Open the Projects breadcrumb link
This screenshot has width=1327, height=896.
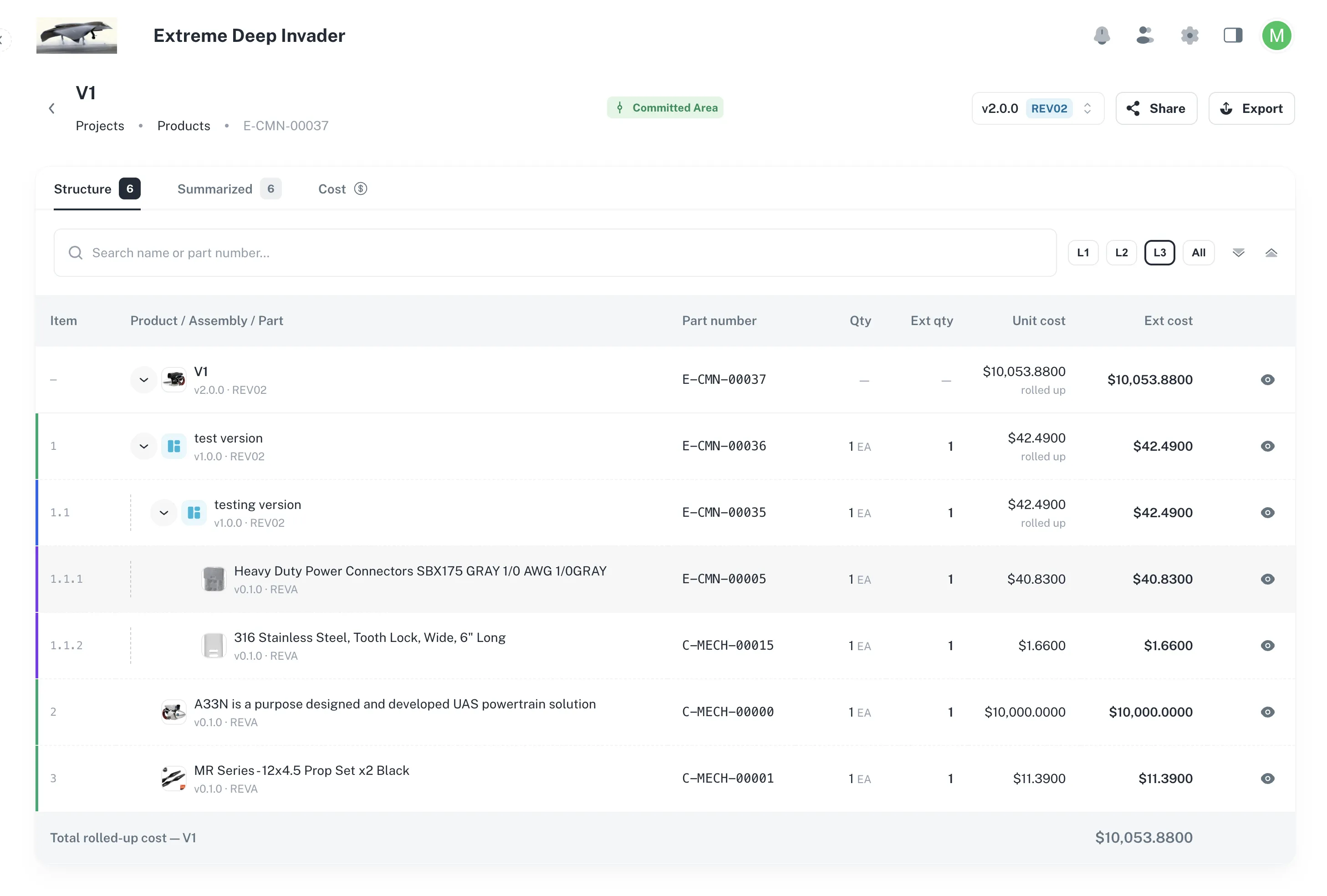(100, 126)
